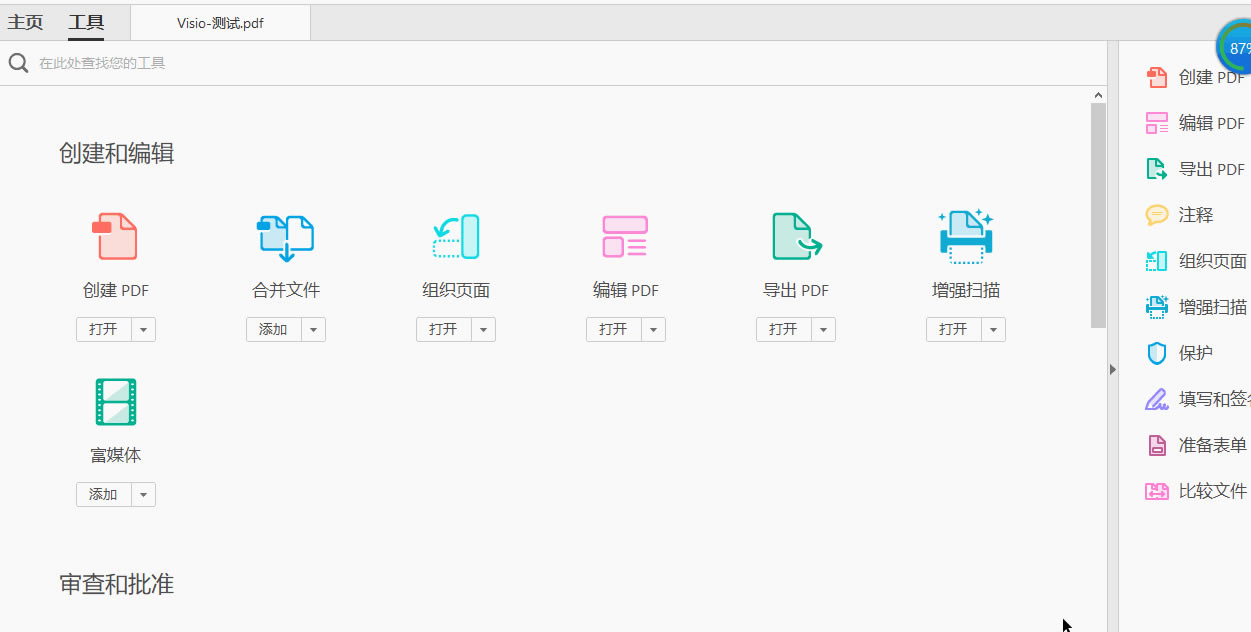Click the 富媒体 film icon
The image size is (1251, 632).
tap(116, 402)
